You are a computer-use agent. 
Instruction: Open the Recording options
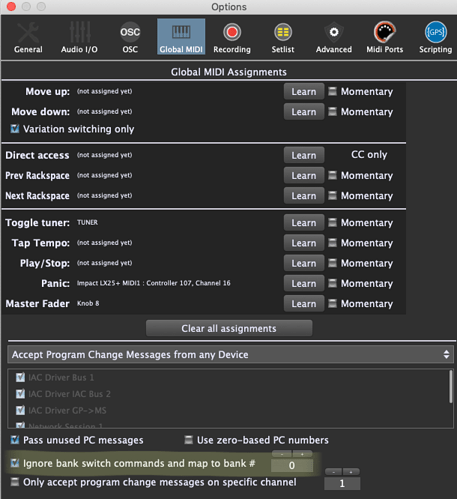pos(232,37)
